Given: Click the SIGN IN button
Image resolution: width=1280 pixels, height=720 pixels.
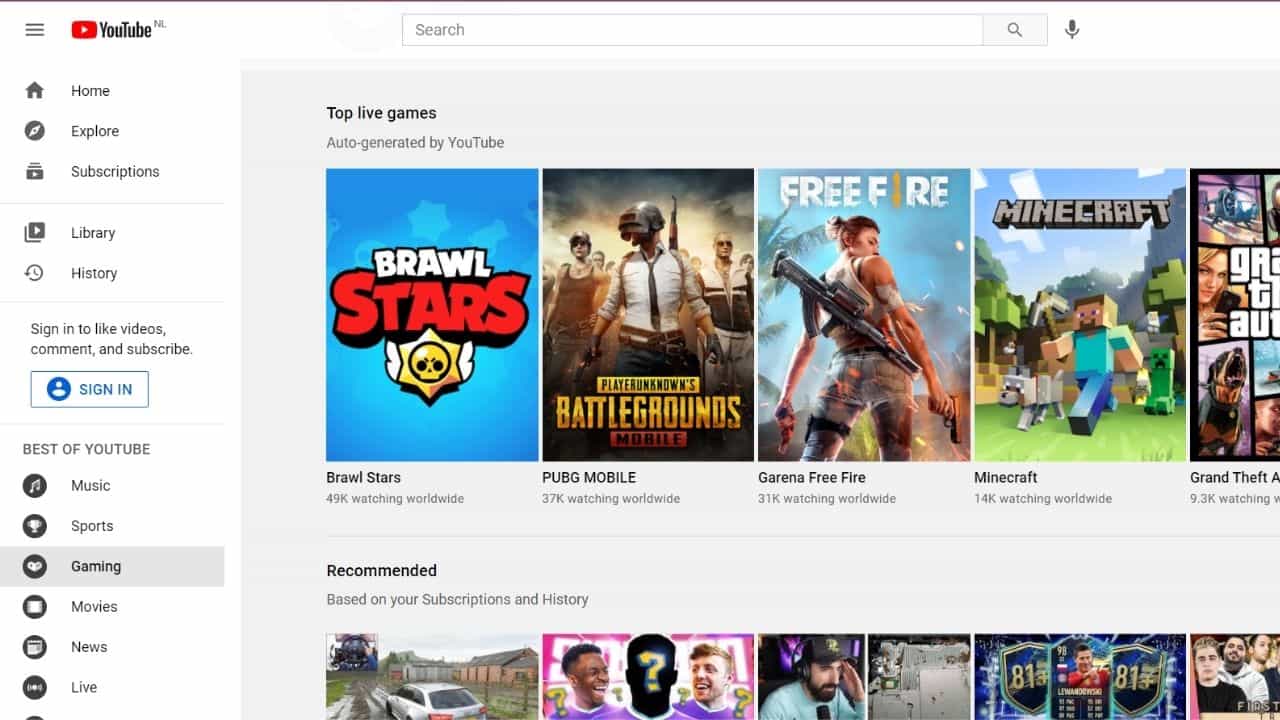Looking at the screenshot, I should (x=89, y=388).
